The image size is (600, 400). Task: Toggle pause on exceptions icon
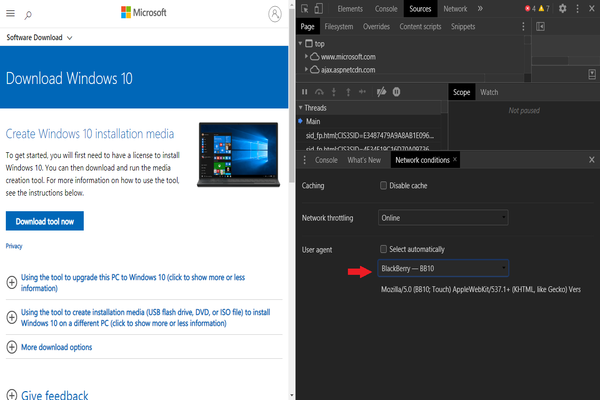click(396, 92)
